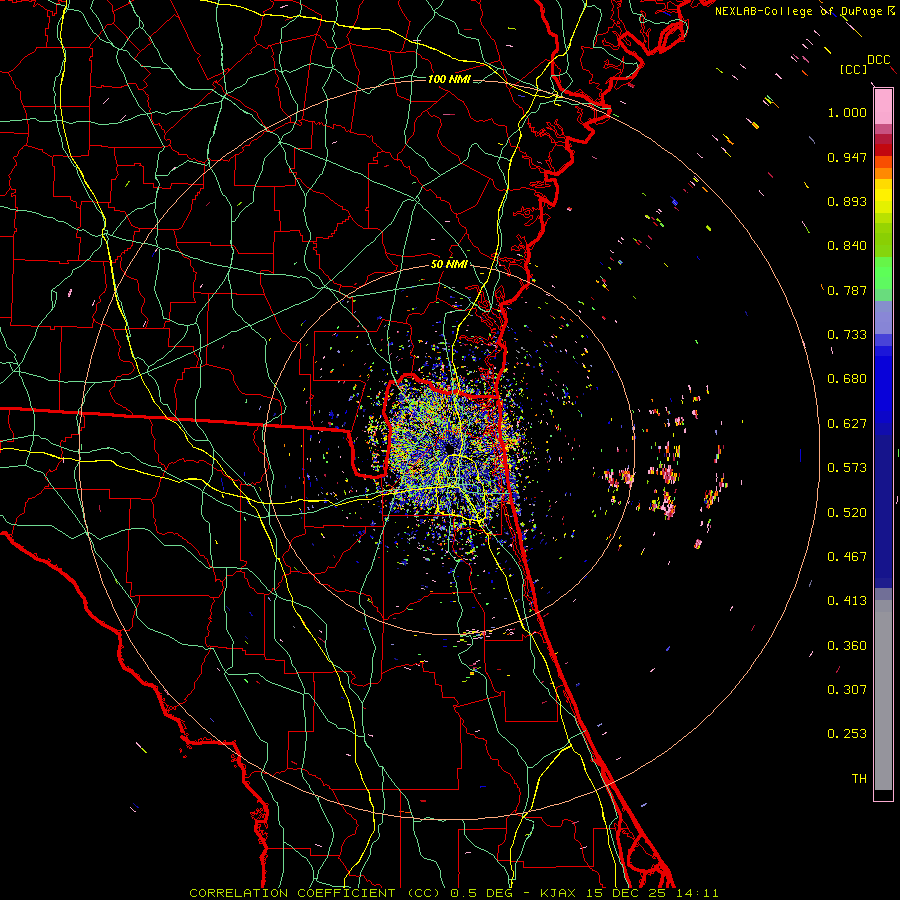Select the 0.467 scale value
Screen dimensions: 900x900
[x=847, y=557]
